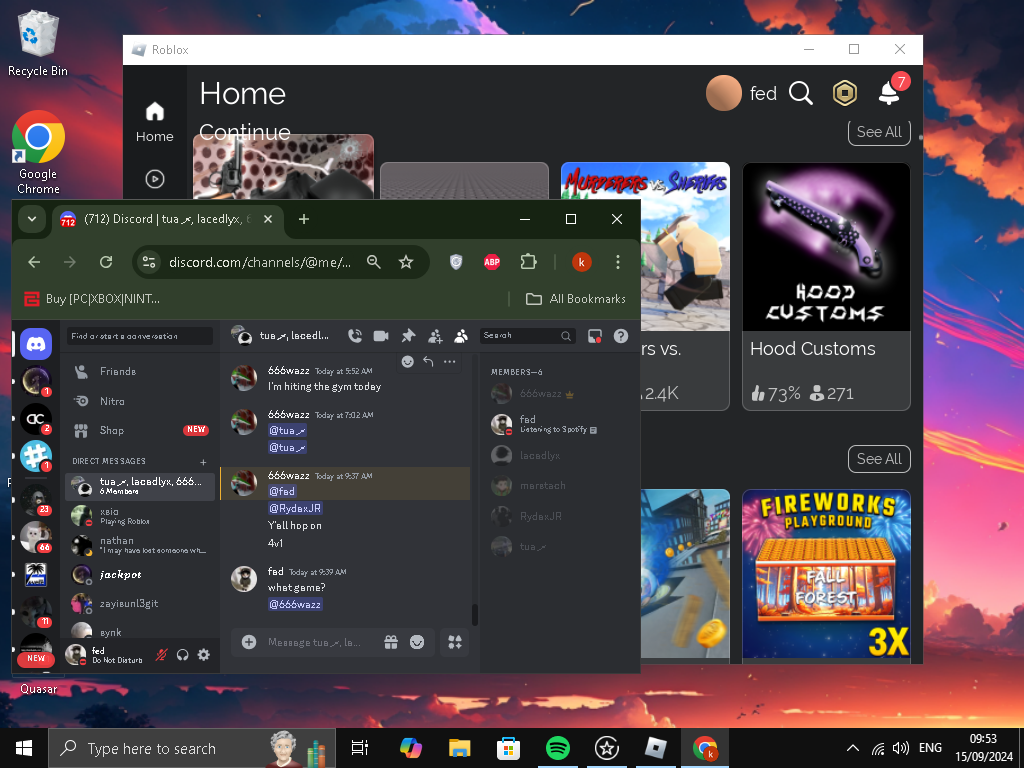Open the xeio direct message
Image resolution: width=1024 pixels, height=768 pixels.
[140, 516]
